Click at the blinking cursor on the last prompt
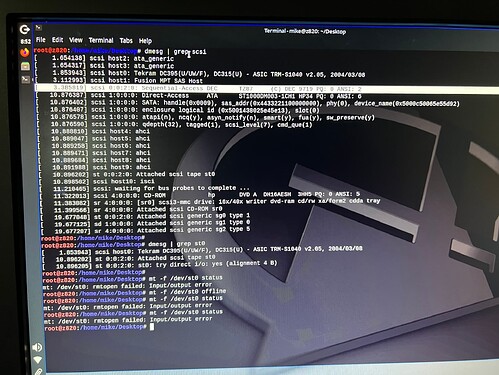Viewport: 499px width, 375px height. (x=152, y=327)
